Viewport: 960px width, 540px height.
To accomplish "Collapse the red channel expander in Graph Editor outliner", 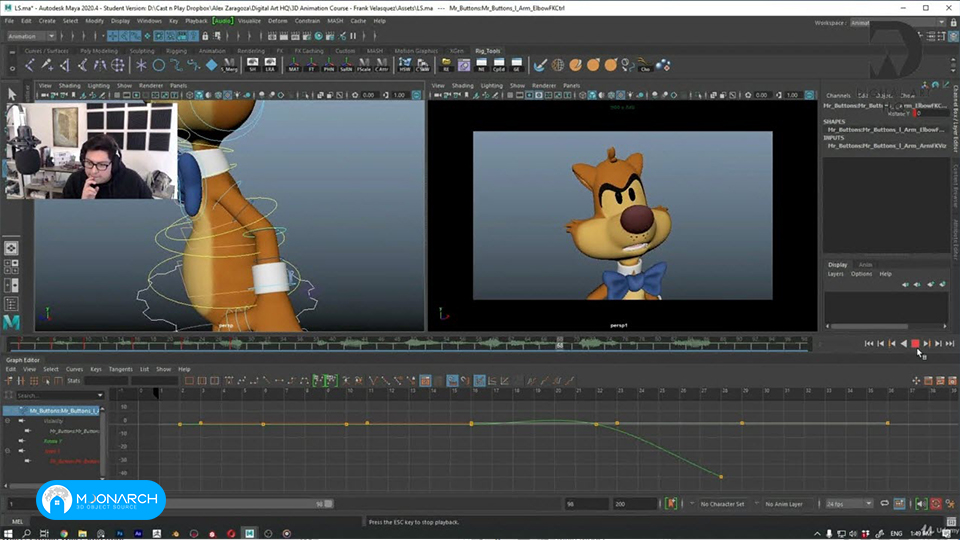I will tap(8, 451).
